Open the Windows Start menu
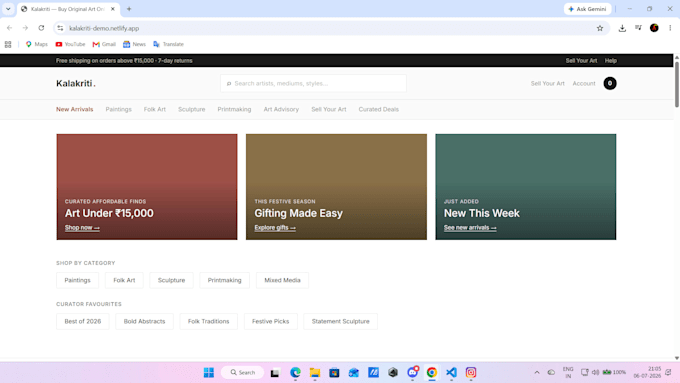Screen dimensions: 680x383 tap(209, 373)
